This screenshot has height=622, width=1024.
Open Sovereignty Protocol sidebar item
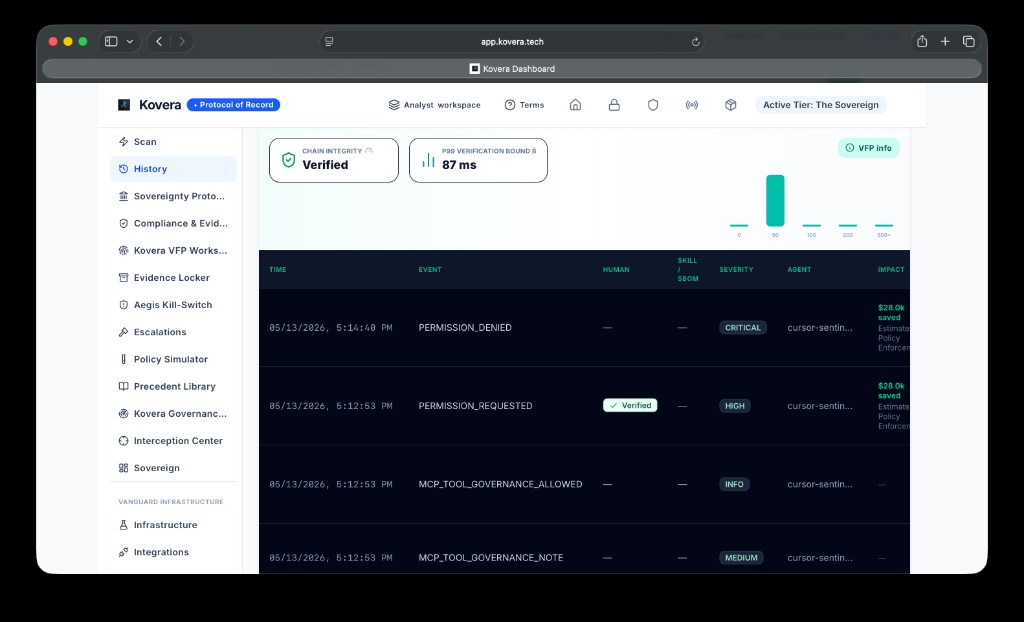pyautogui.click(x=174, y=196)
